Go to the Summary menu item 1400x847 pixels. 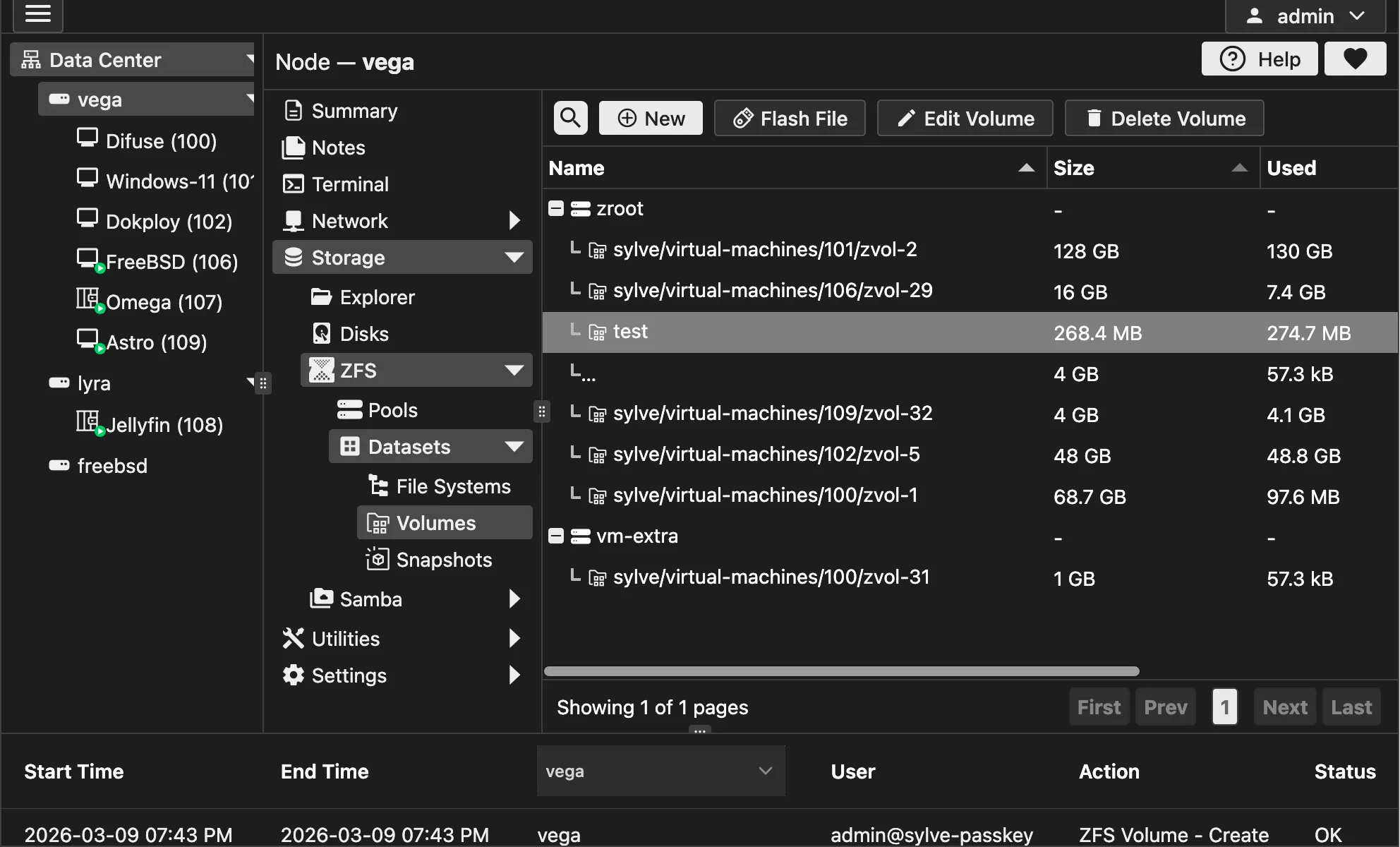[354, 111]
